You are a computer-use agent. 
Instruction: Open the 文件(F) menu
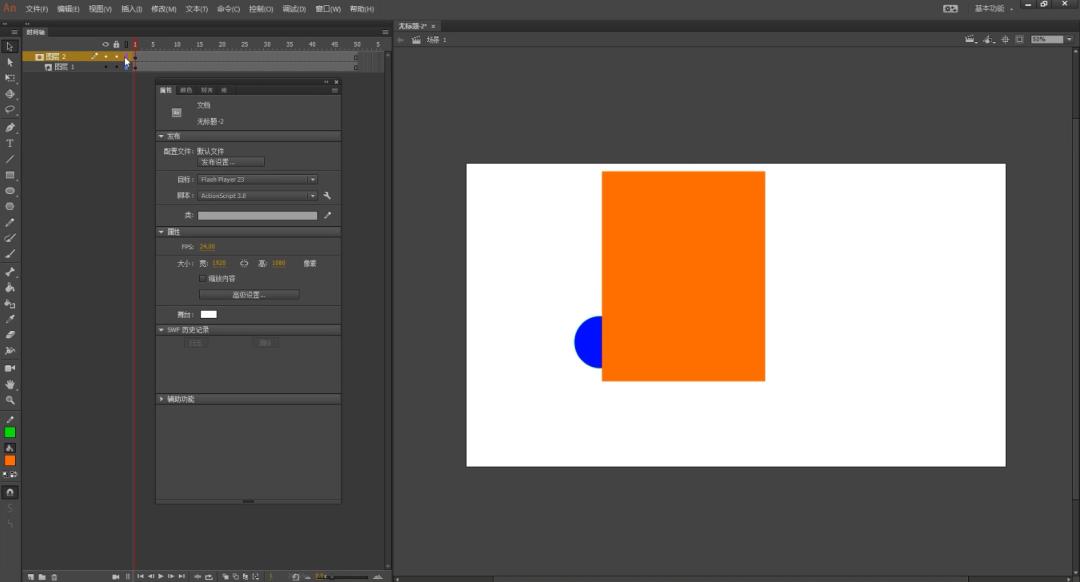[x=37, y=9]
